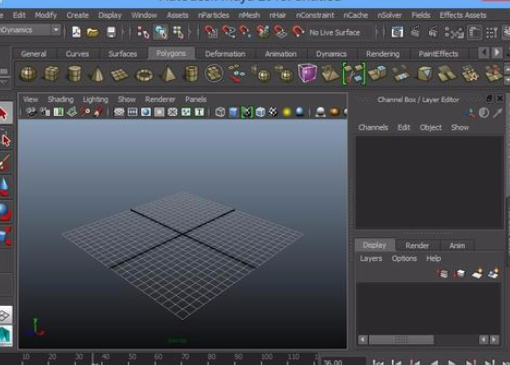This screenshot has width=510, height=365.
Task: Create a polygon cylinder from shelf
Action: tap(74, 74)
